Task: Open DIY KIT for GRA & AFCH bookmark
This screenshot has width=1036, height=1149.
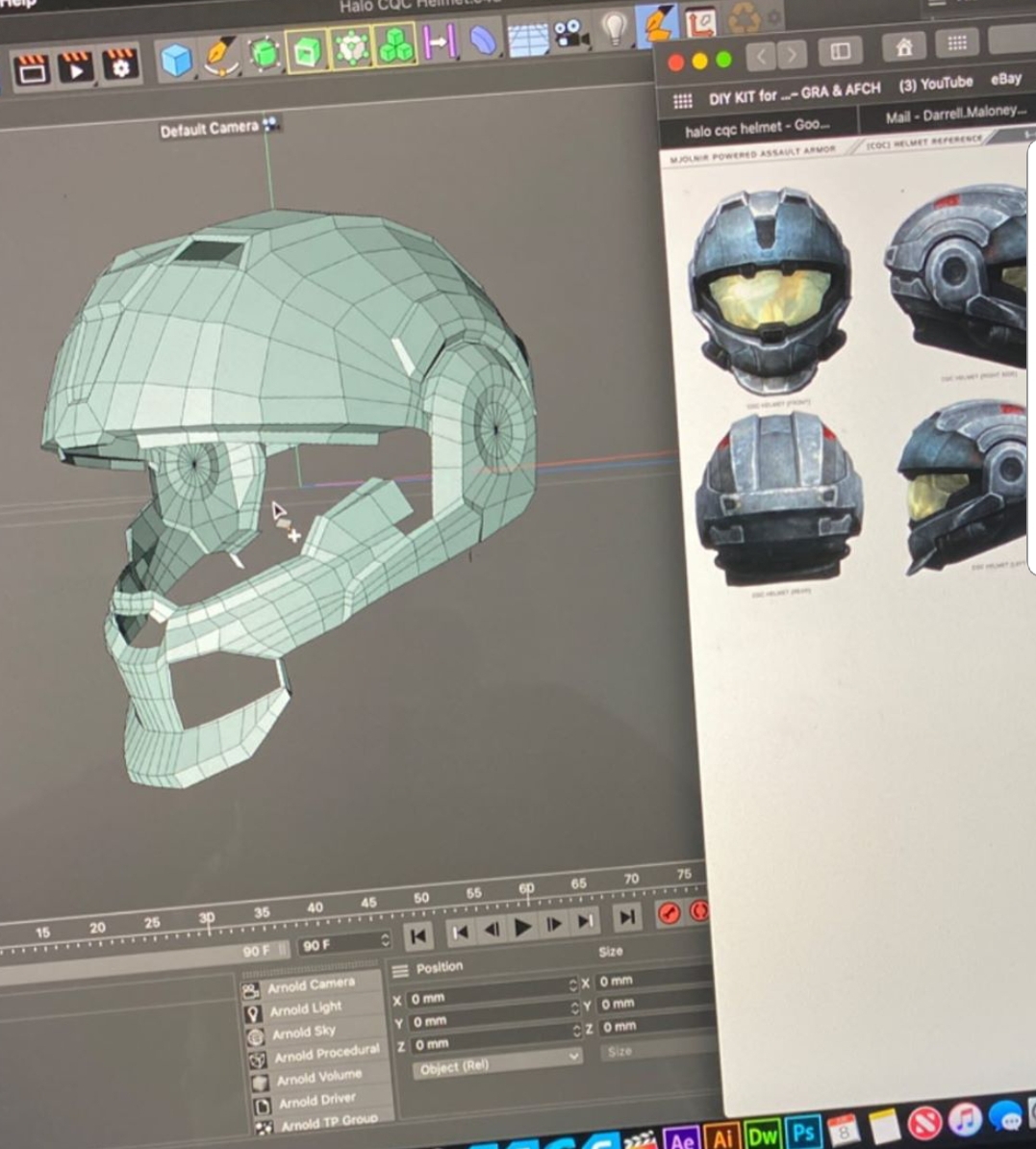Action: click(795, 92)
